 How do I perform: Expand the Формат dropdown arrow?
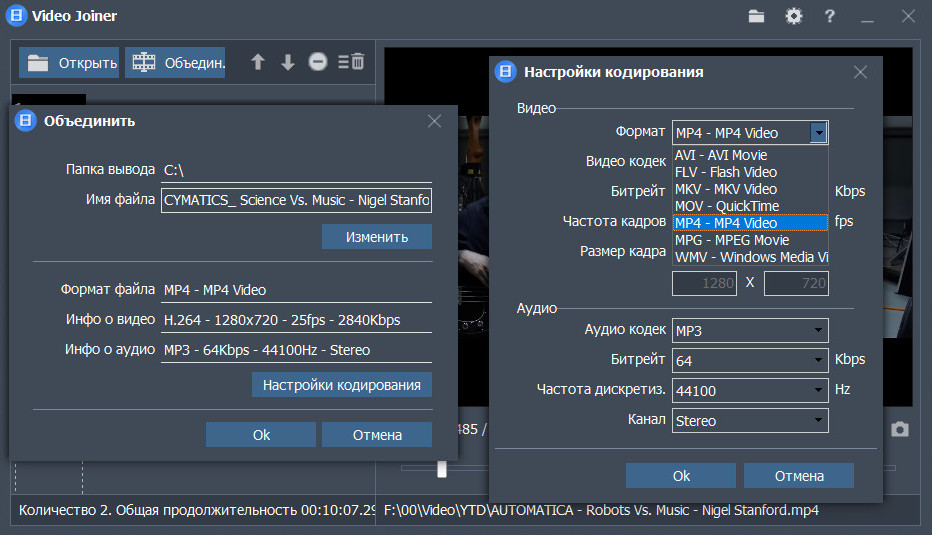pos(819,132)
